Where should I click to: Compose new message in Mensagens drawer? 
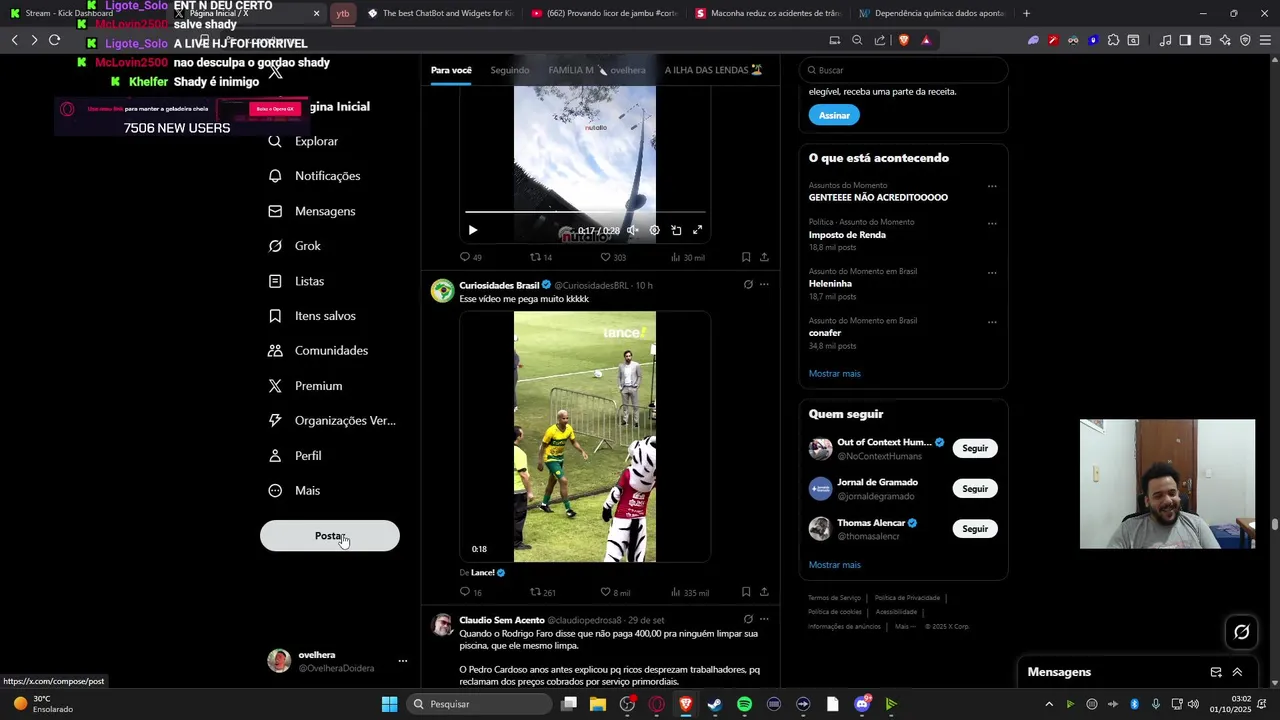[x=1216, y=672]
